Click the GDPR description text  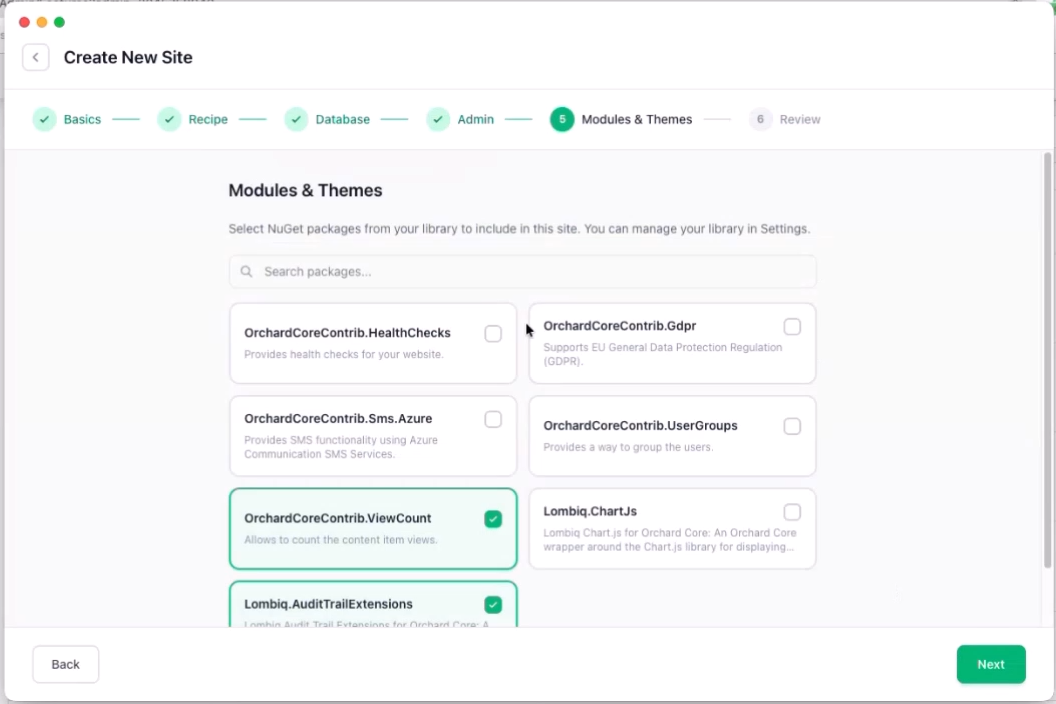click(663, 354)
